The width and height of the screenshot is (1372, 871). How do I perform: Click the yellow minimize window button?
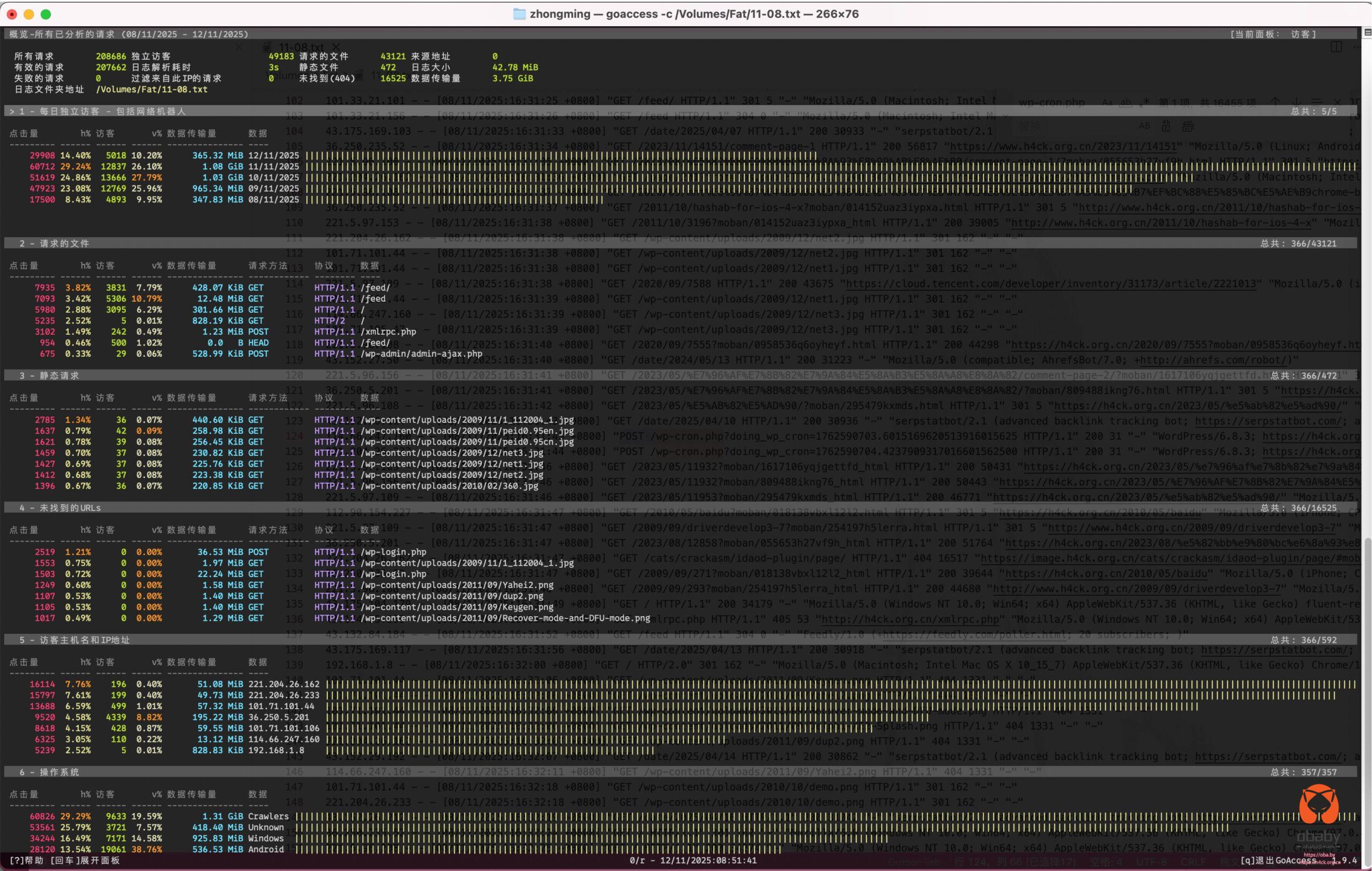click(x=29, y=14)
